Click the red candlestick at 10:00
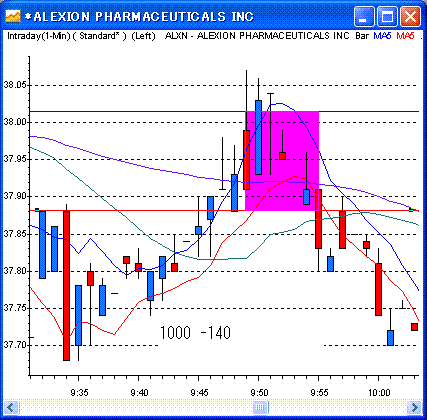This screenshot has width=427, height=420. click(378, 289)
